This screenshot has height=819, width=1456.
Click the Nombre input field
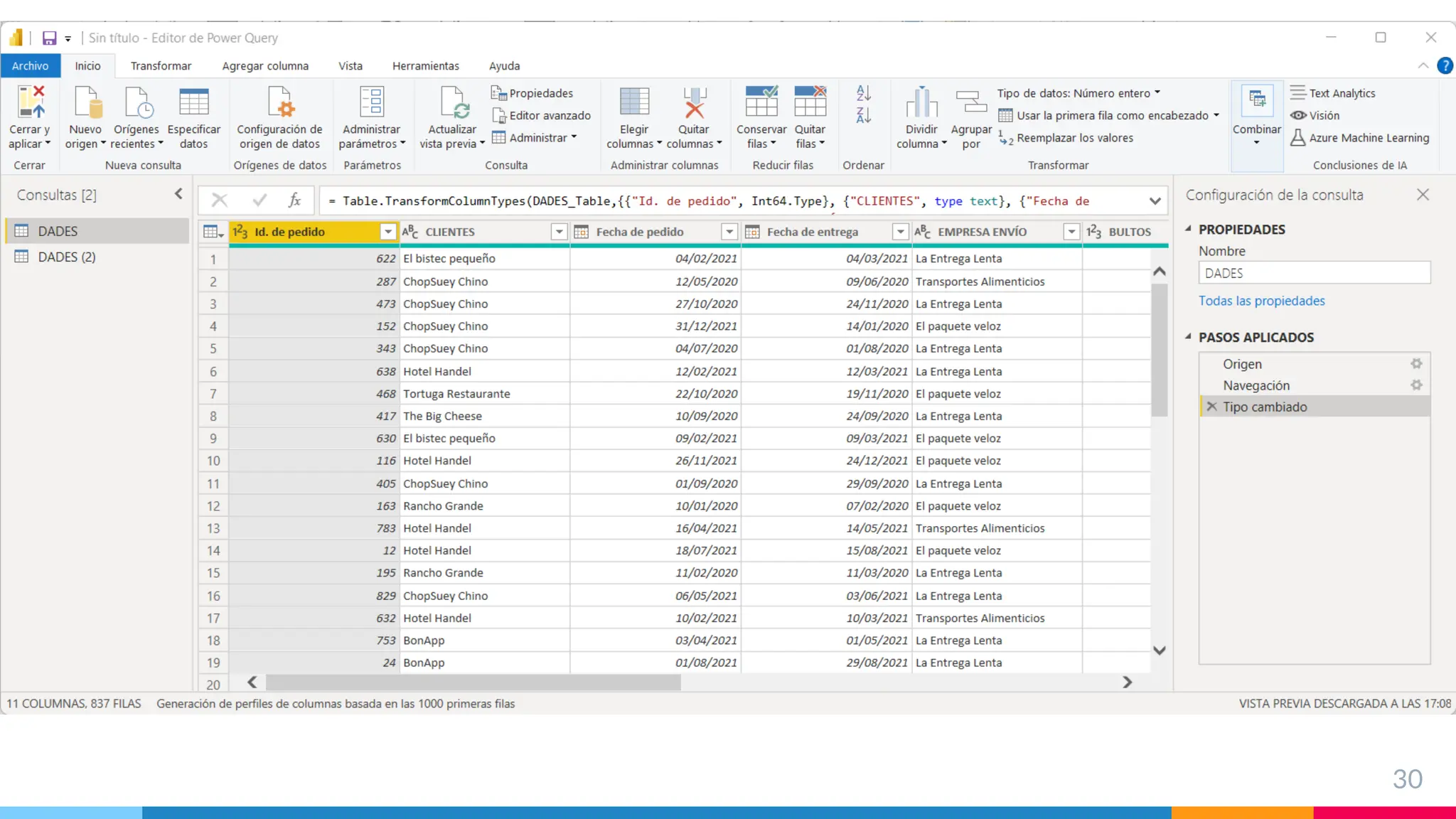click(x=1314, y=273)
